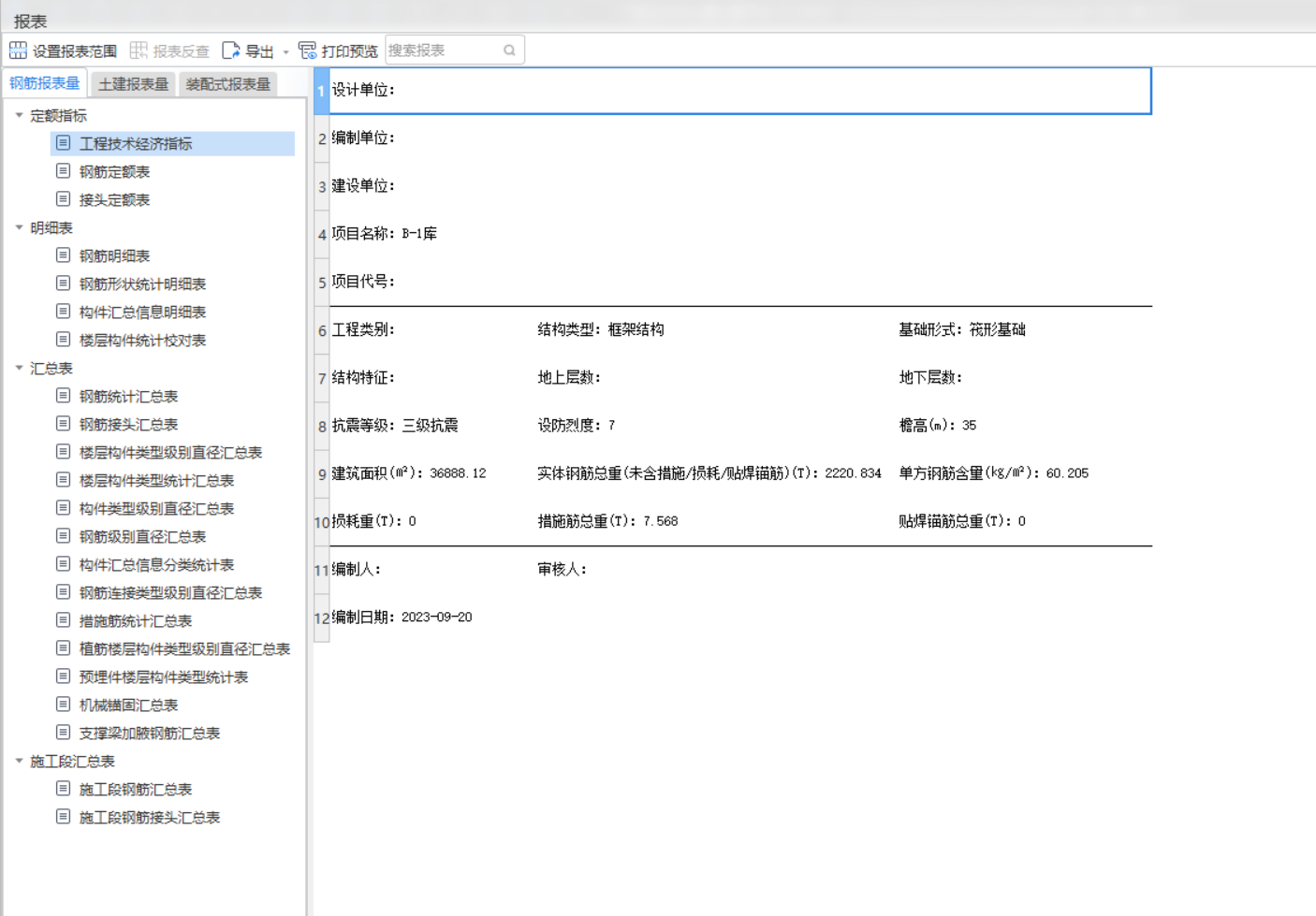
Task: Collapse the 定额指标 tree group
Action: [19, 115]
